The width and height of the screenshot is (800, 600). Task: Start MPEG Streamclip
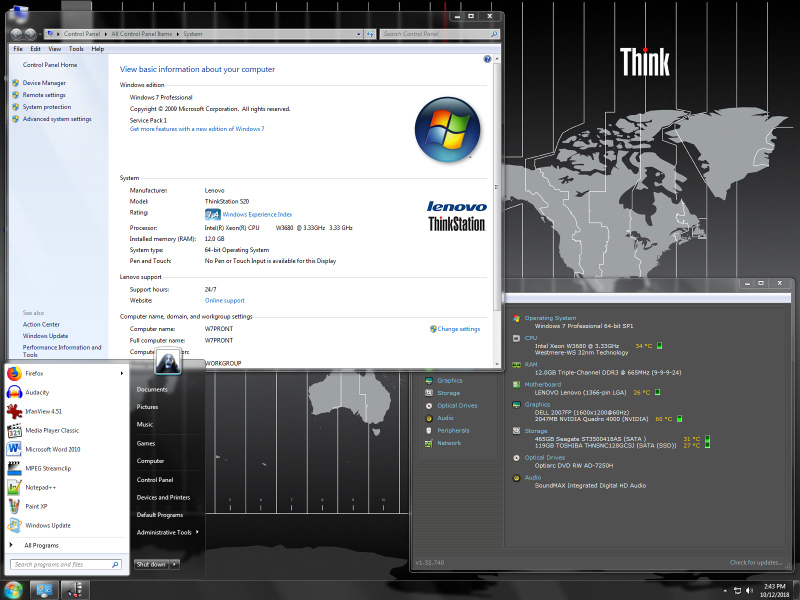[x=48, y=468]
